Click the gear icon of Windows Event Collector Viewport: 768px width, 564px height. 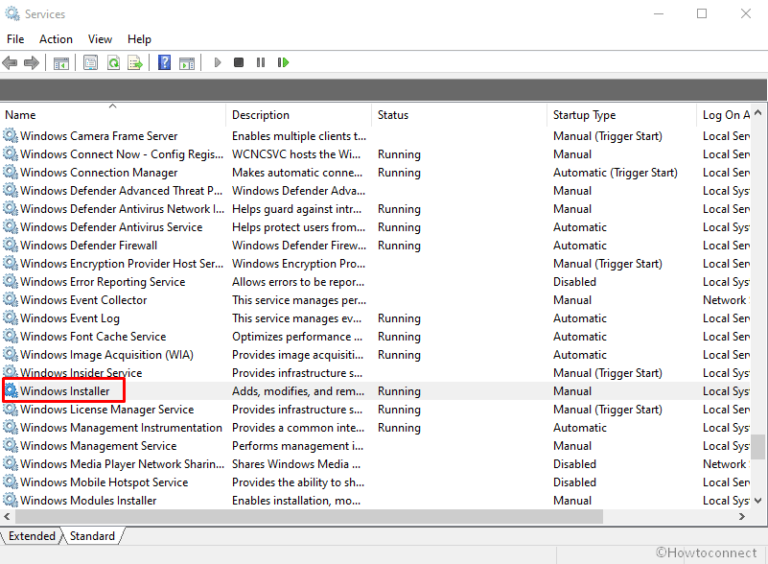click(x=11, y=300)
